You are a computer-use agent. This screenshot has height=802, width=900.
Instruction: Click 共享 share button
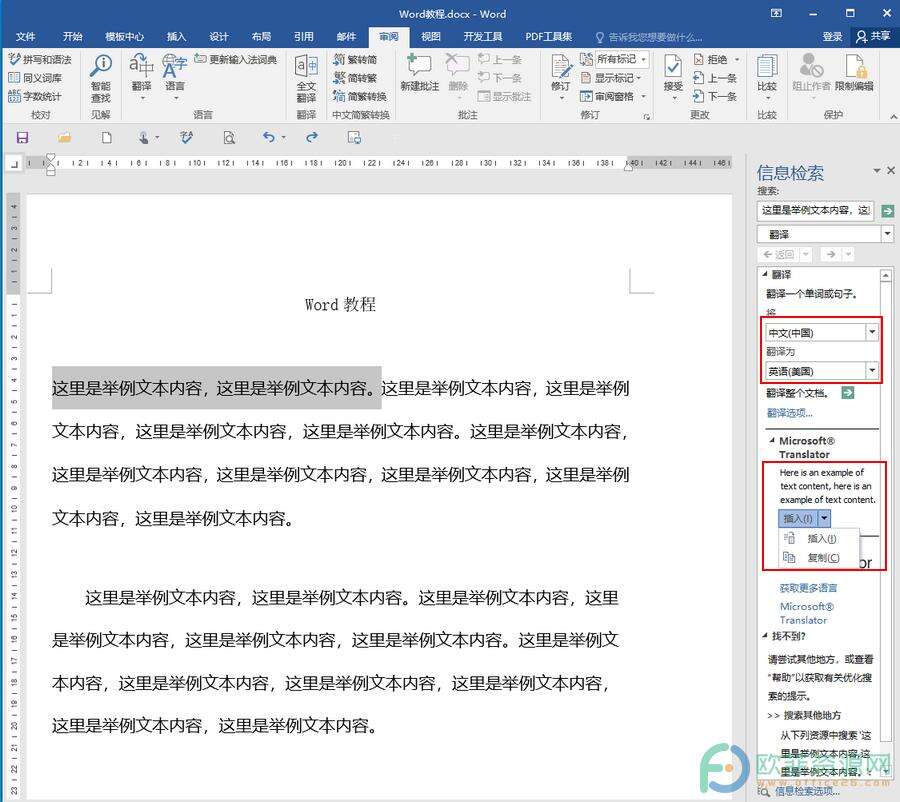pos(873,36)
